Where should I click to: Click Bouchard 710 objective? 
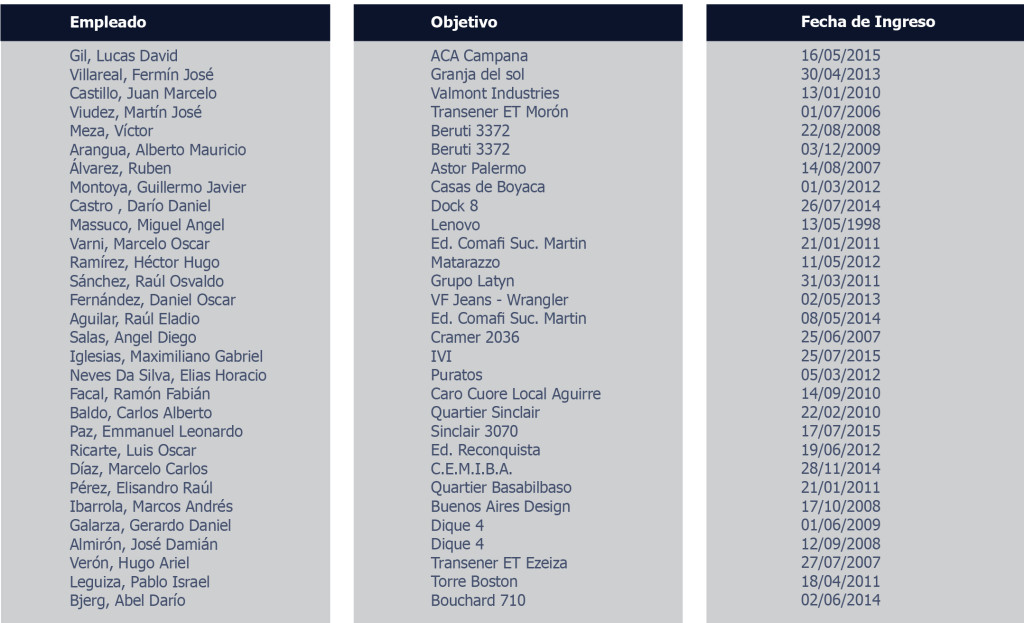coord(477,601)
